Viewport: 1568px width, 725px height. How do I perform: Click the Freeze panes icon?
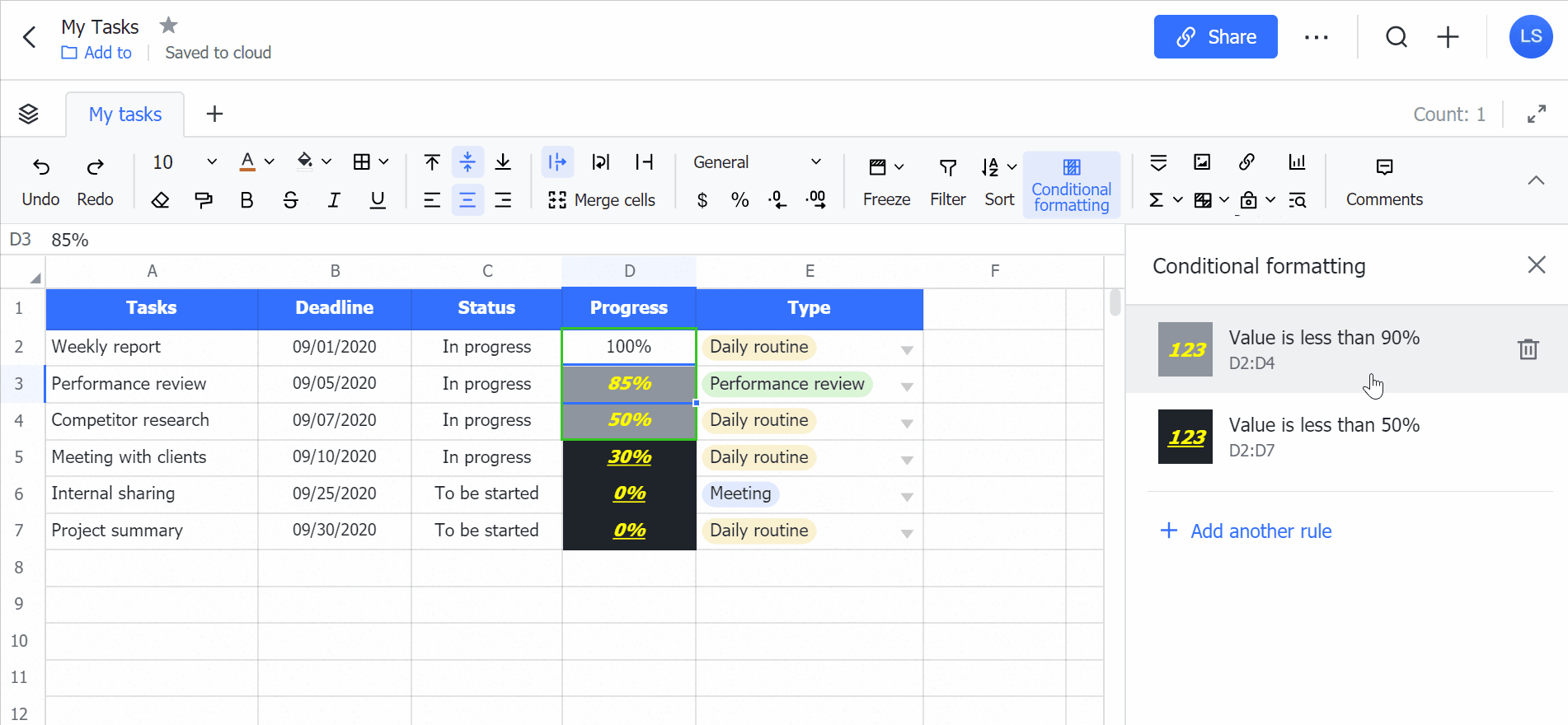(878, 168)
